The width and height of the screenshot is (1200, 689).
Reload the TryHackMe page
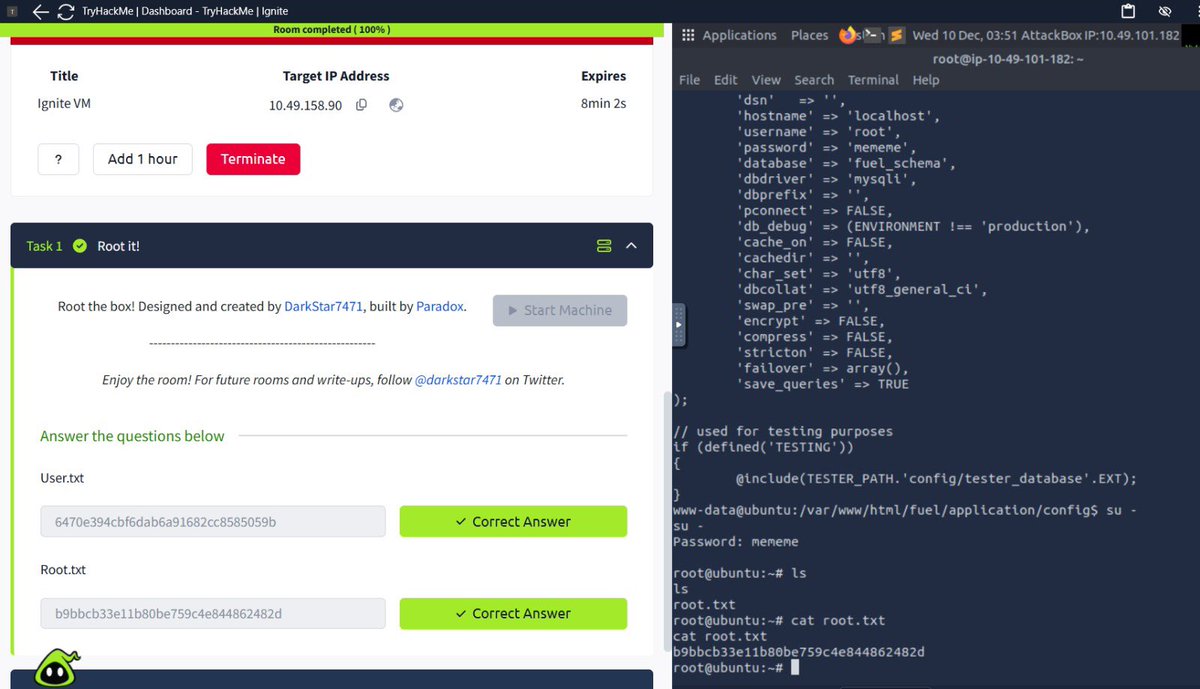[x=66, y=12]
